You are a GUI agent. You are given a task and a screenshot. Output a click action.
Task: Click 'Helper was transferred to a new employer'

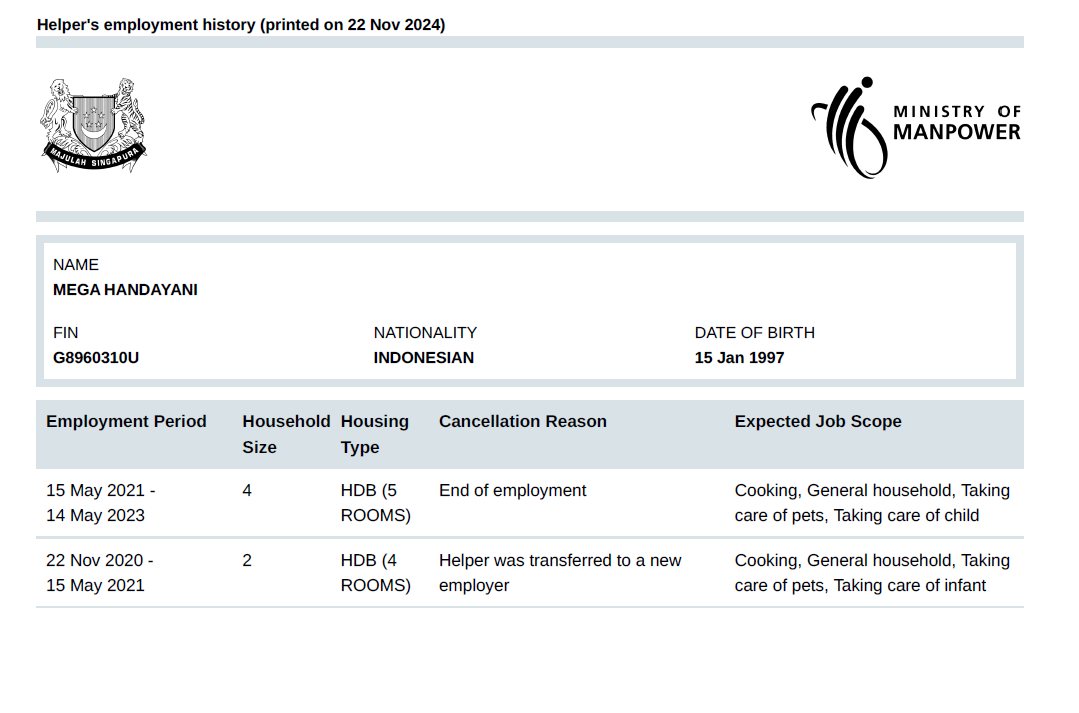pyautogui.click(x=559, y=573)
